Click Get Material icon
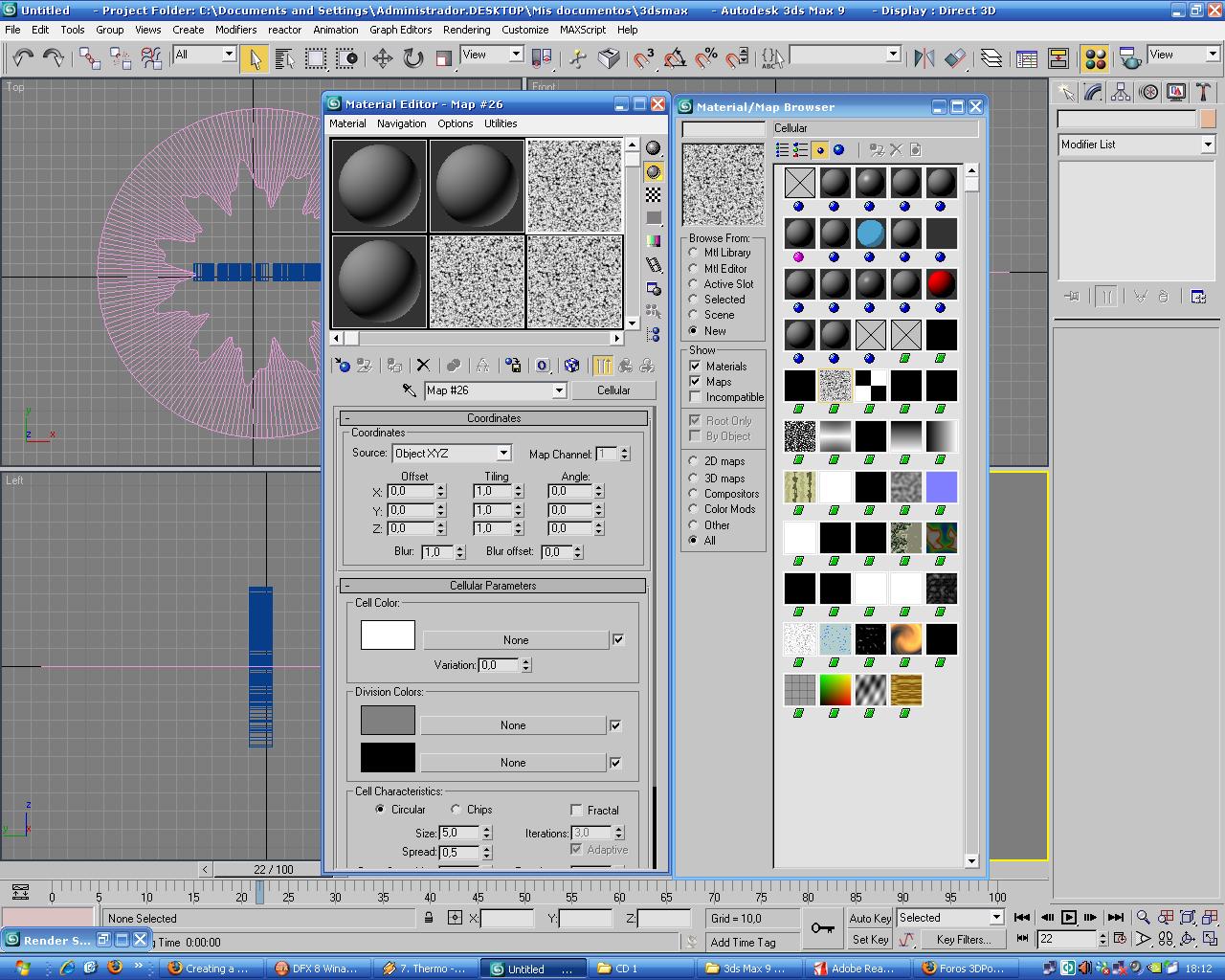The height and width of the screenshot is (980, 1225). click(343, 365)
